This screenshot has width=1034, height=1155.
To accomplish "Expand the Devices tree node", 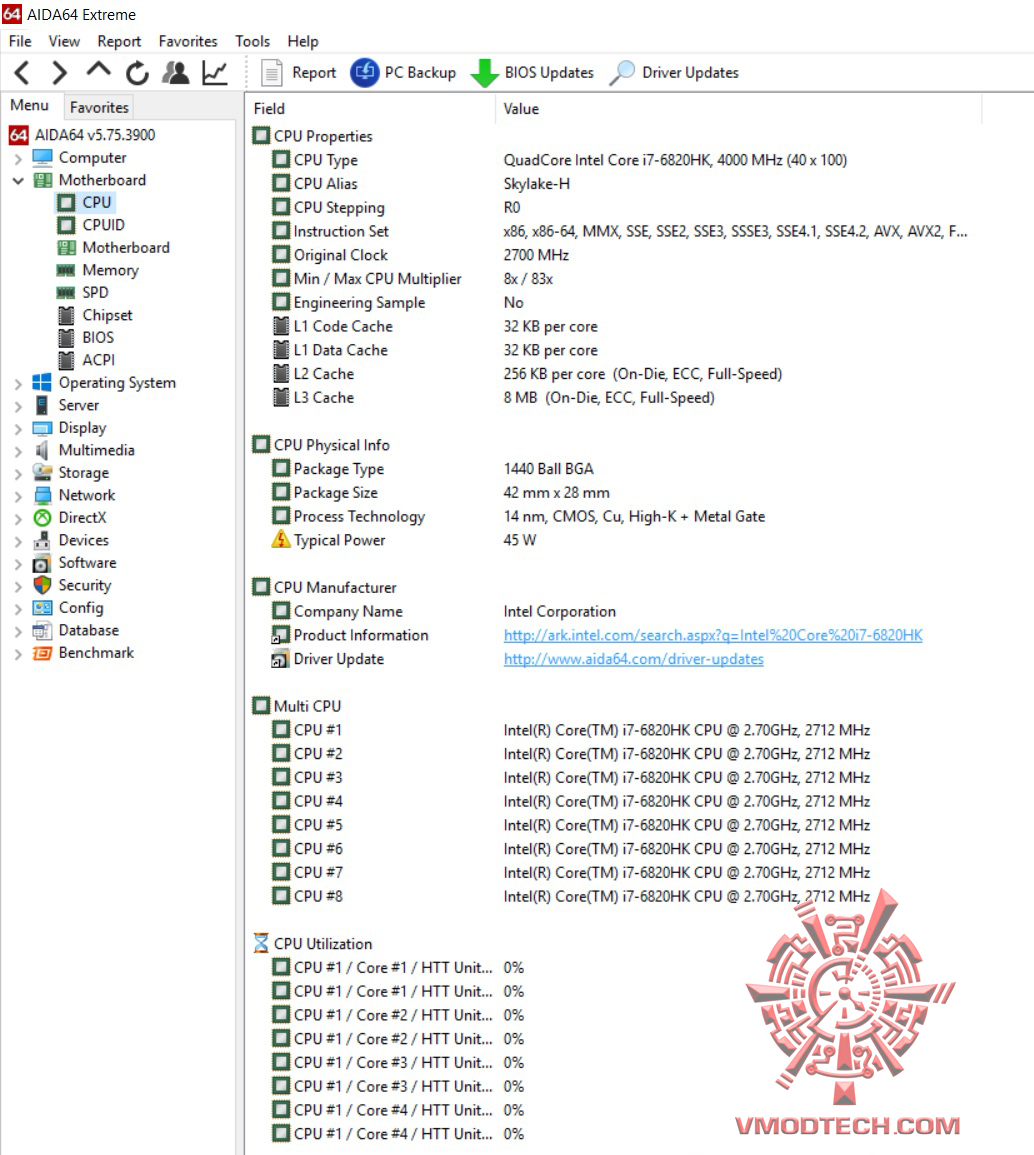I will click(x=18, y=541).
